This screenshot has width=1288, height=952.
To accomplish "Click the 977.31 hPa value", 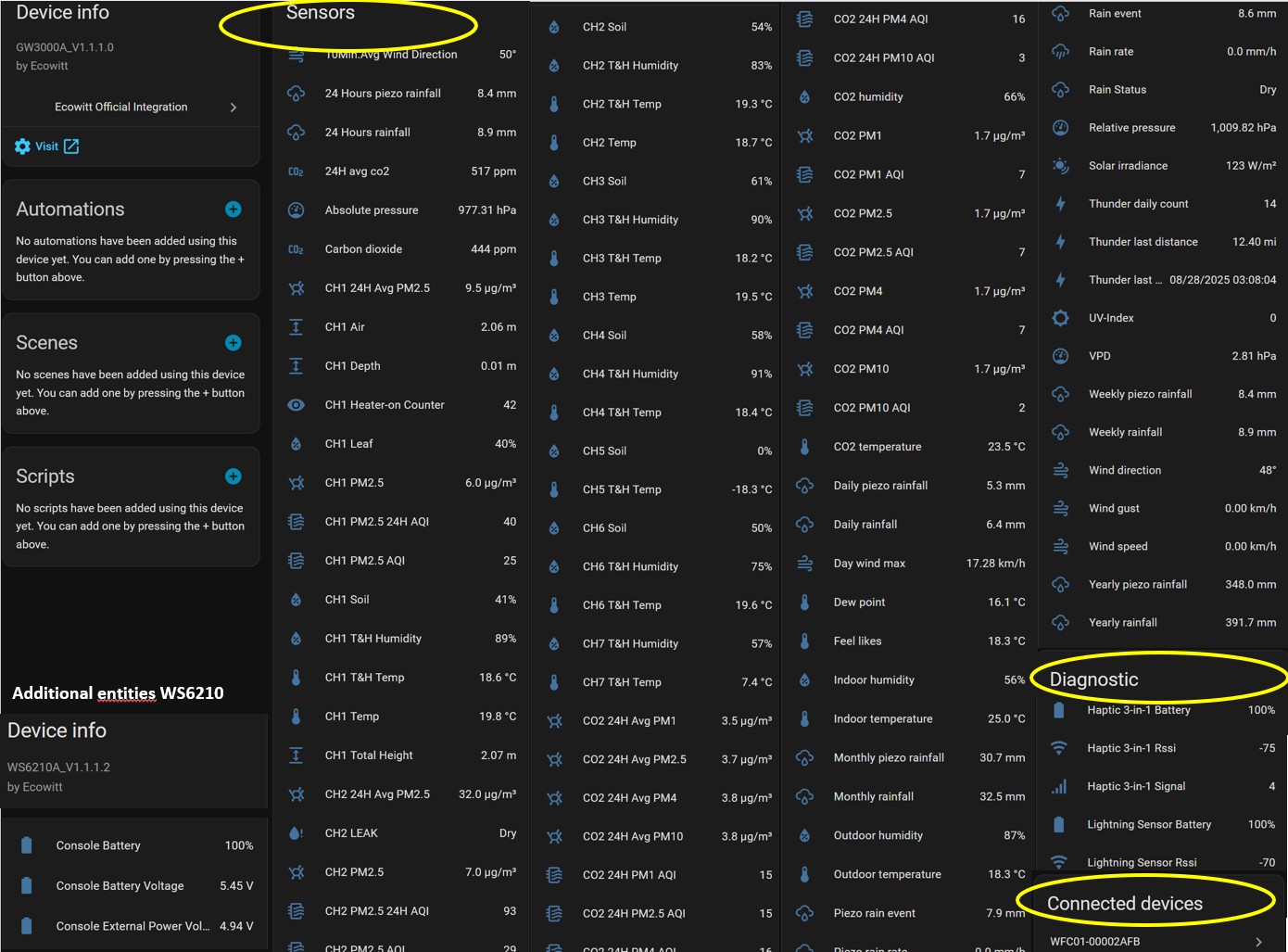I will pyautogui.click(x=487, y=210).
